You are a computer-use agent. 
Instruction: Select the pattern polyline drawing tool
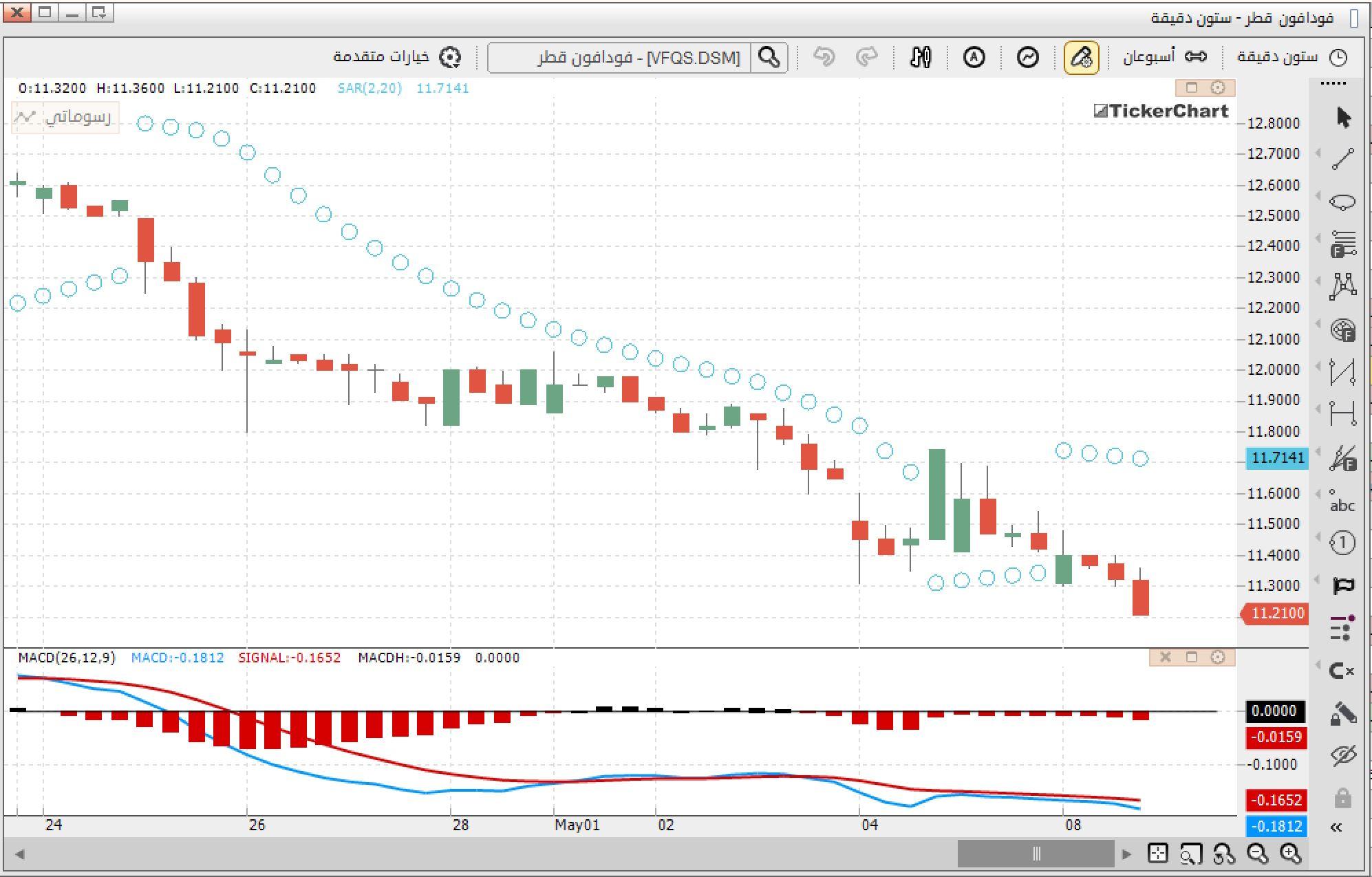pos(1342,286)
